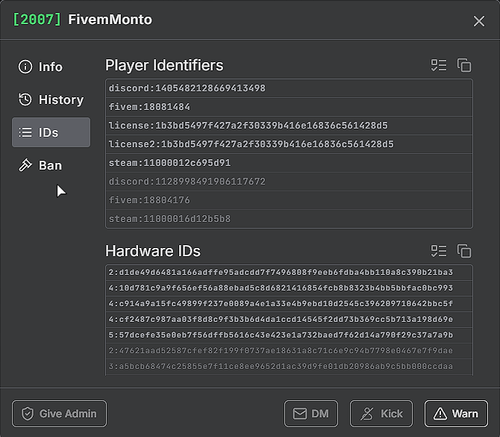This screenshot has width=500, height=437.
Task: Select hardware ID starting 5:57dcefe3
Action: point(289,335)
